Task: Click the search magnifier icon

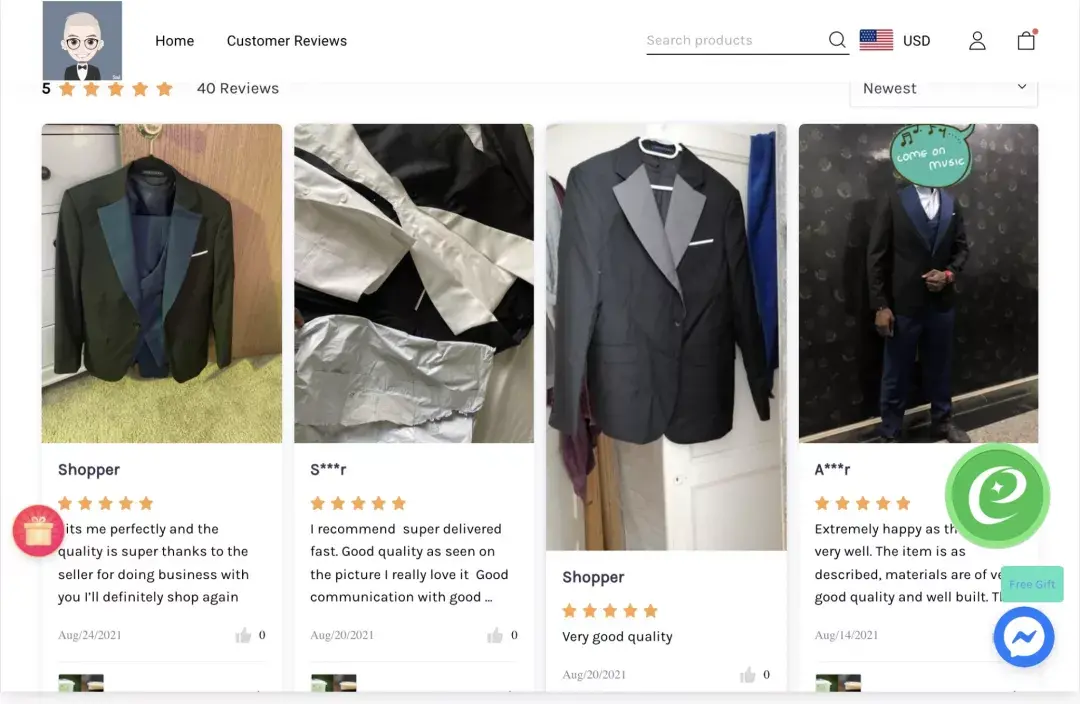Action: click(837, 40)
